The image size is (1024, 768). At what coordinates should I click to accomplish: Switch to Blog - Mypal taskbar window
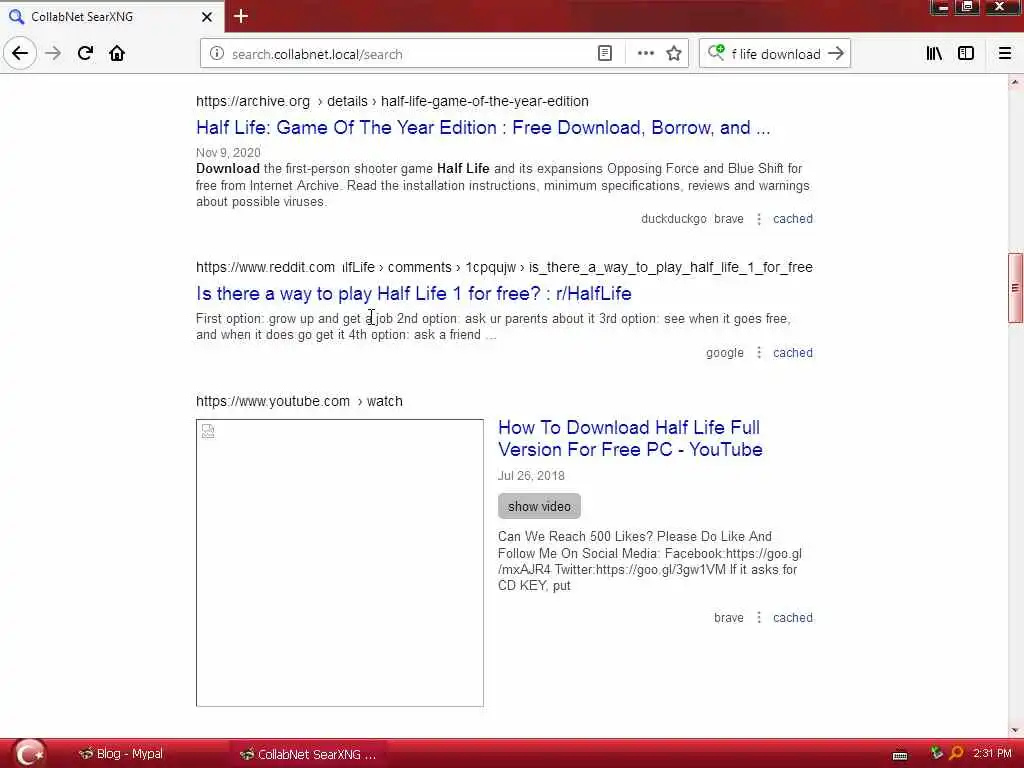[121, 754]
